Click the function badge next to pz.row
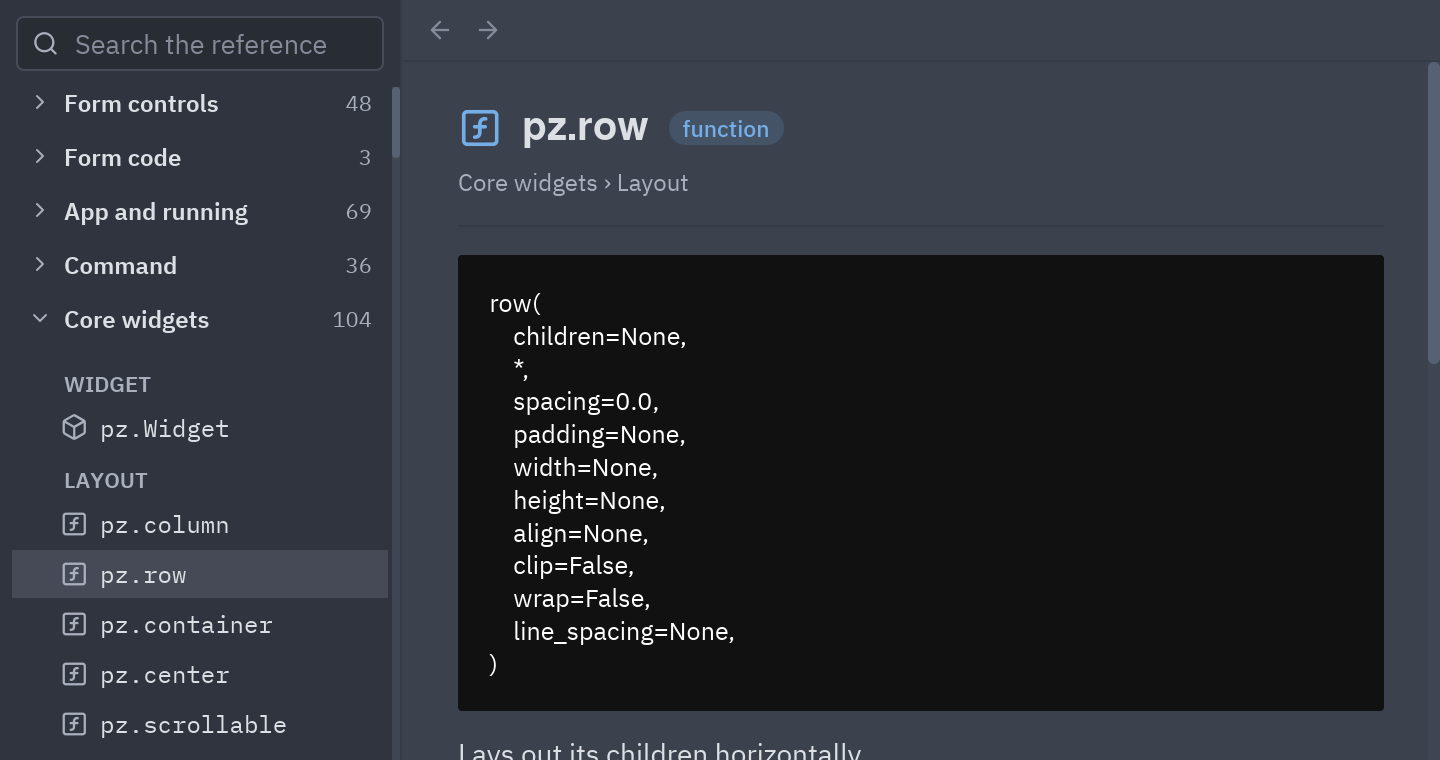This screenshot has height=760, width=1440. [726, 128]
